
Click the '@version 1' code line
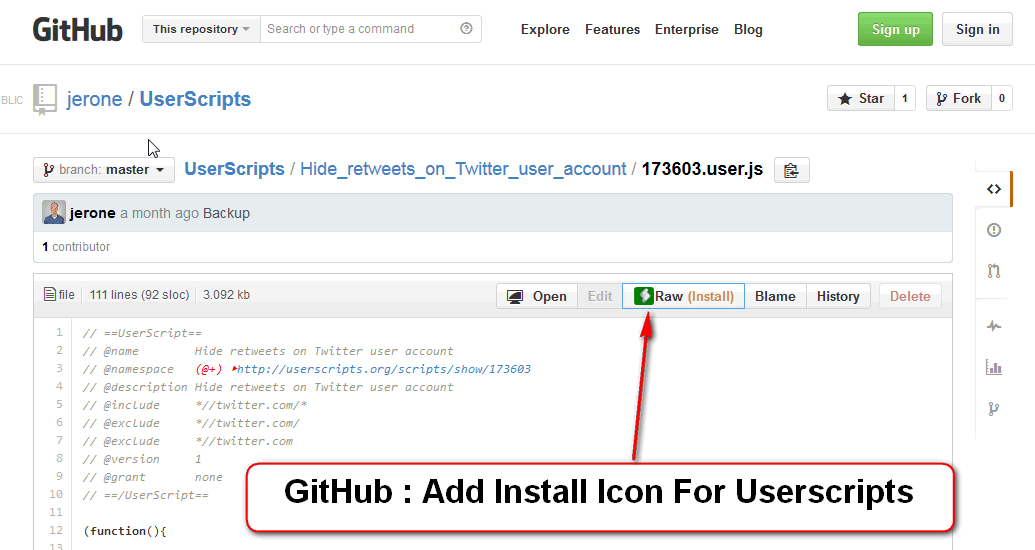tap(142, 460)
